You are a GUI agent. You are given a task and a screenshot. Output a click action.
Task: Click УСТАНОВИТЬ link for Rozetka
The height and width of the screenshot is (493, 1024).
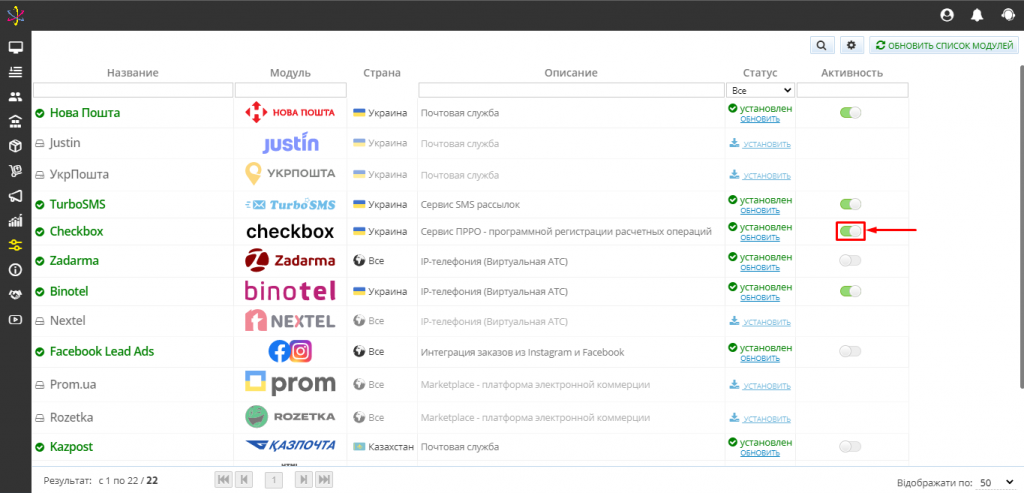pyautogui.click(x=766, y=419)
